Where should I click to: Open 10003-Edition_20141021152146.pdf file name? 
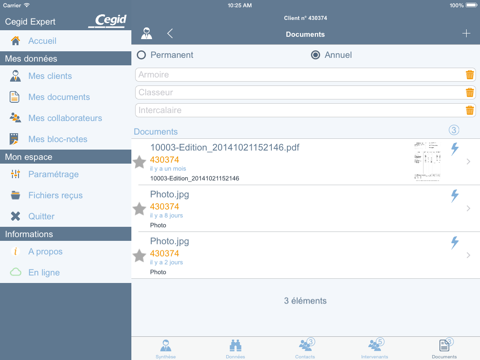pos(225,147)
